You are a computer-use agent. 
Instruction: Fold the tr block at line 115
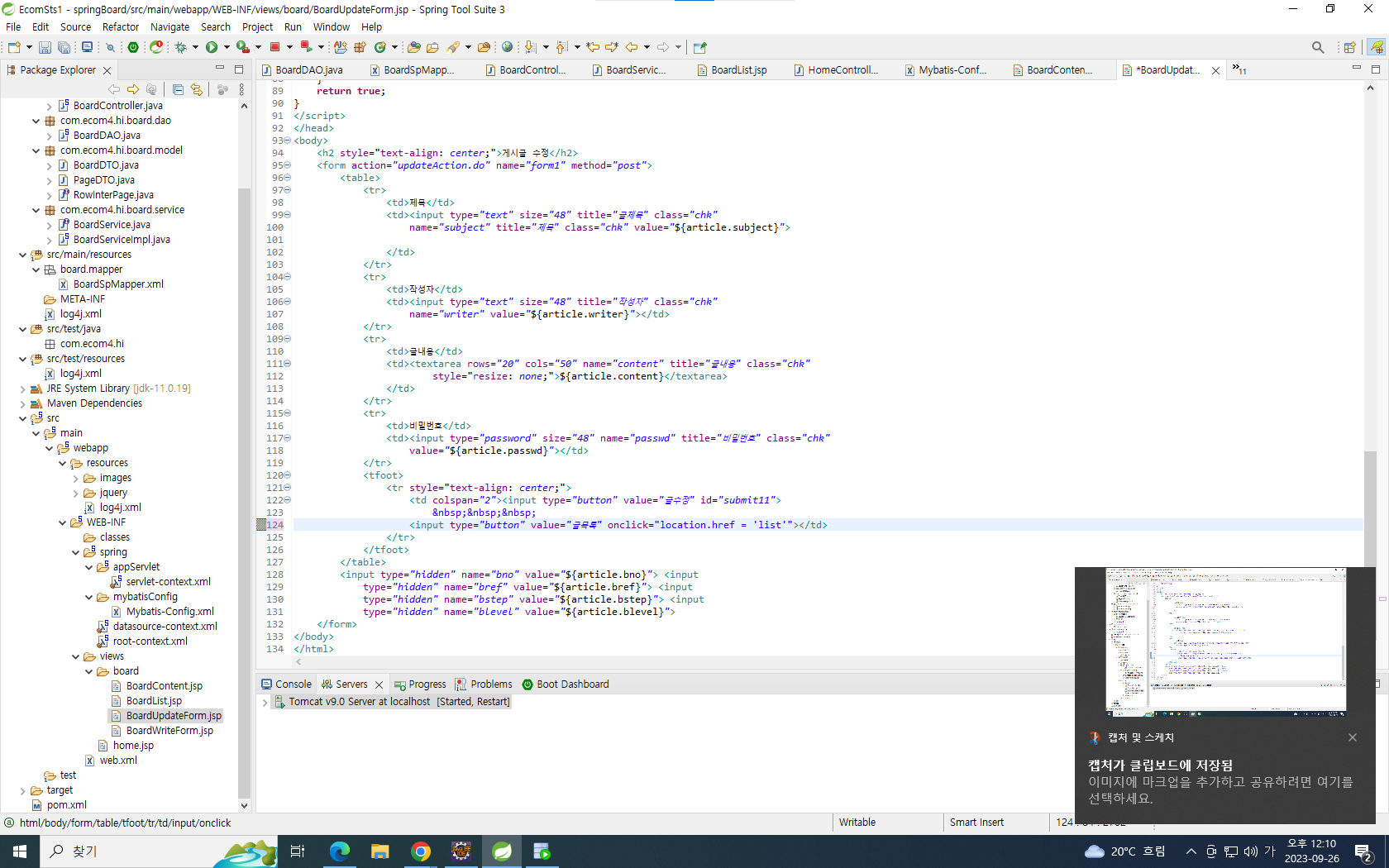point(288,413)
